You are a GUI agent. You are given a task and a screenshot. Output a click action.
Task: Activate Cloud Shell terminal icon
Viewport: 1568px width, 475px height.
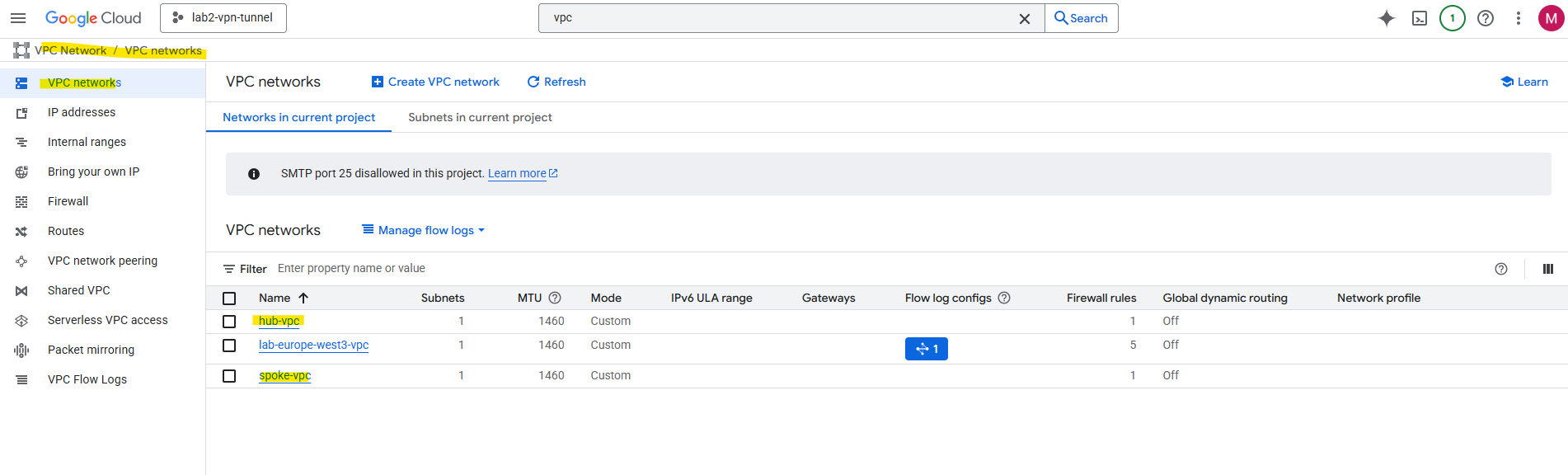pyautogui.click(x=1419, y=18)
